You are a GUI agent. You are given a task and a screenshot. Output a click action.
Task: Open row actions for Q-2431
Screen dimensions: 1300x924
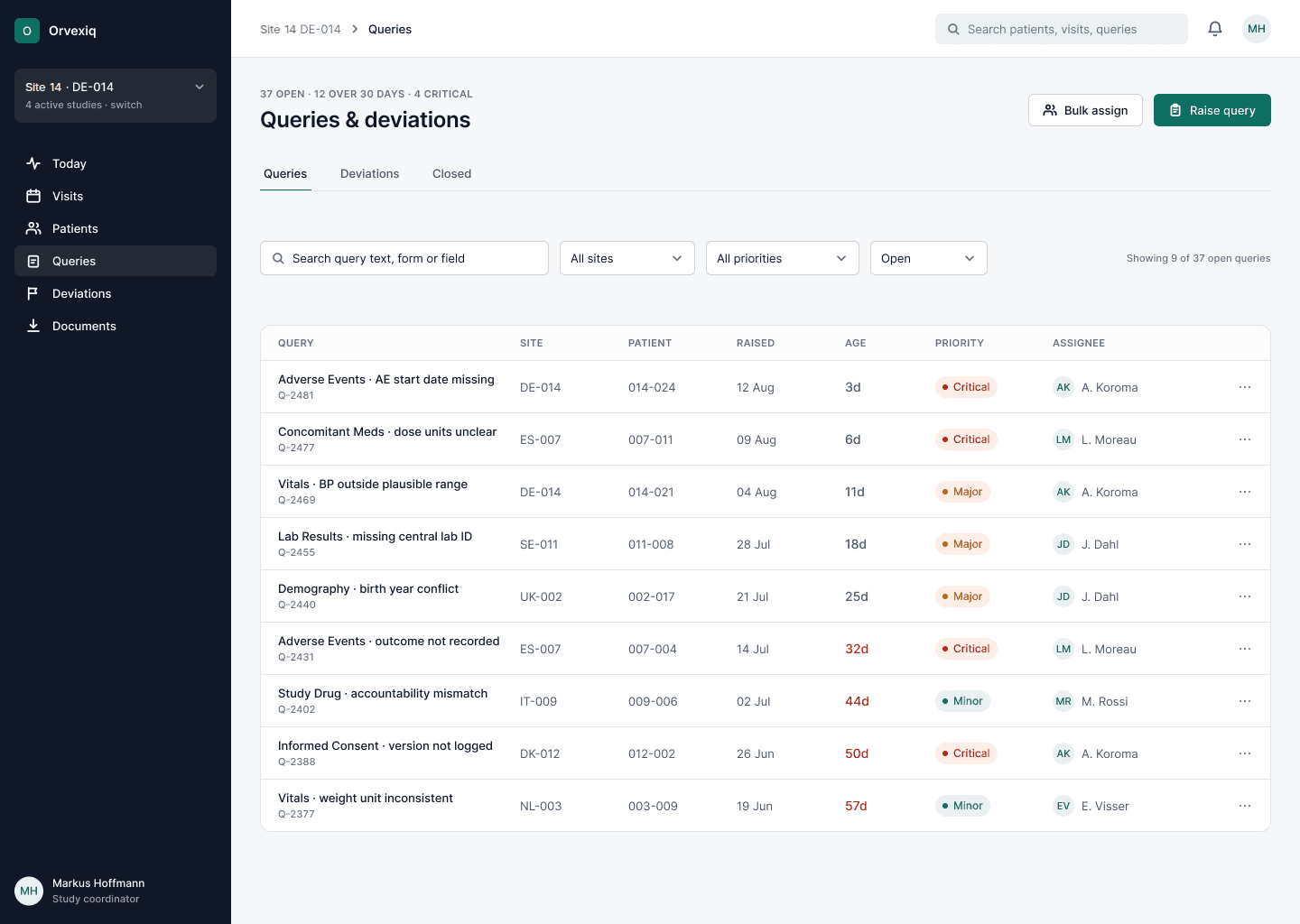tap(1245, 649)
